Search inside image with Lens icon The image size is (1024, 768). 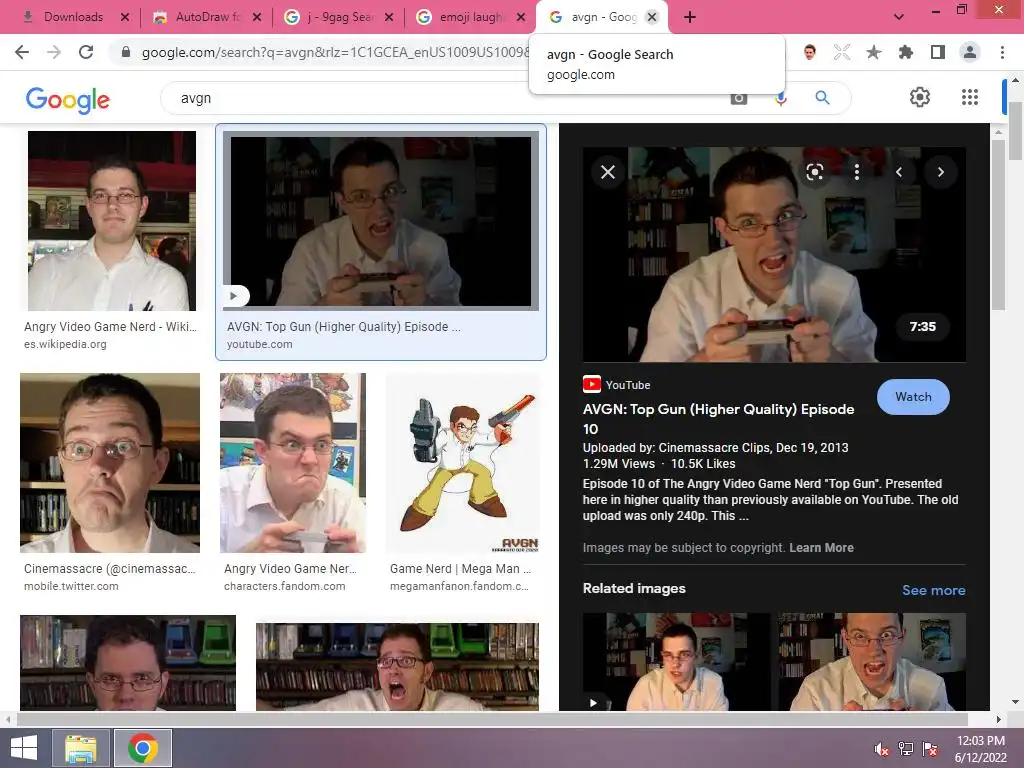point(814,172)
